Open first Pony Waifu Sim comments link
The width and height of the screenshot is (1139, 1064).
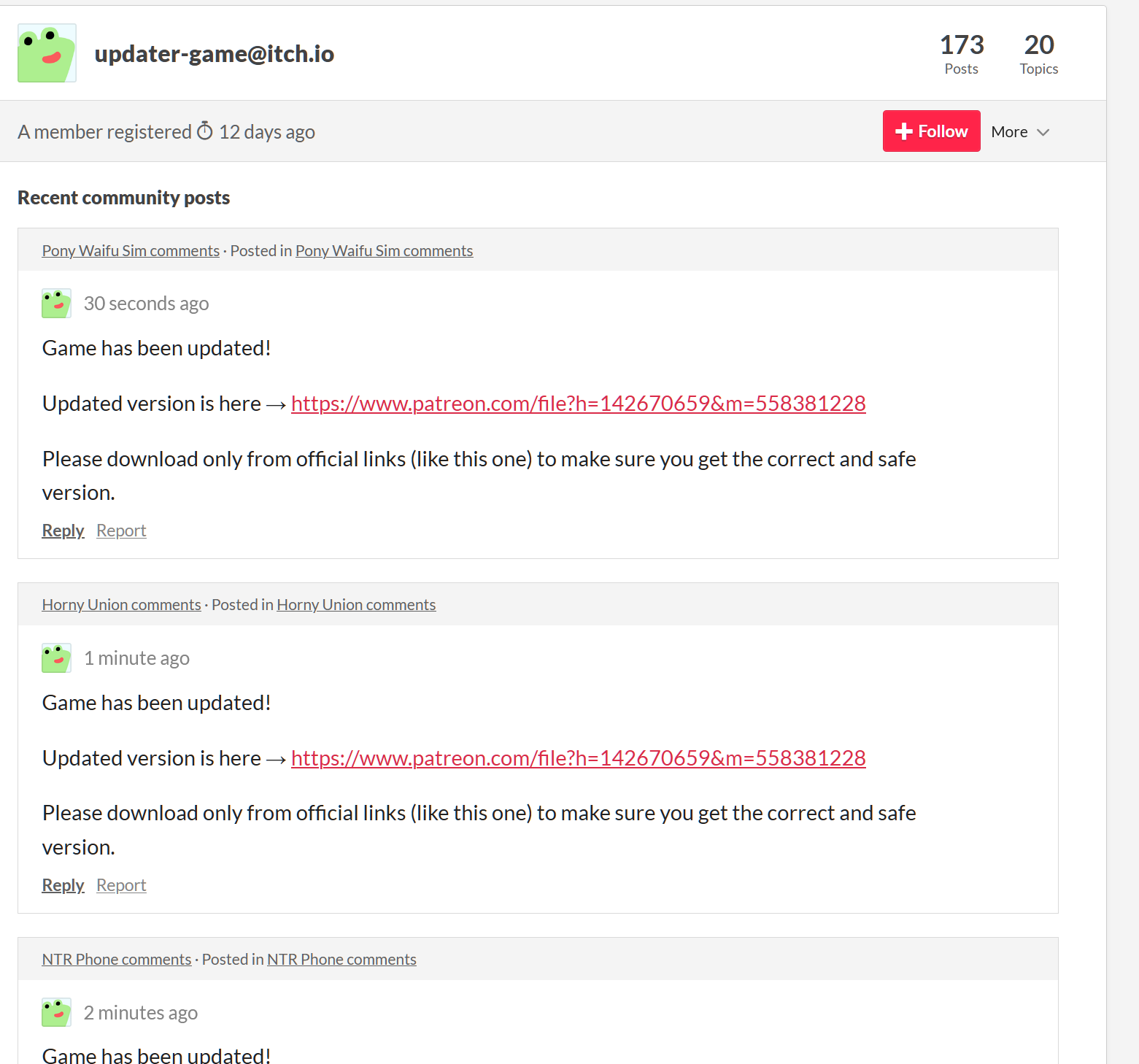[131, 251]
